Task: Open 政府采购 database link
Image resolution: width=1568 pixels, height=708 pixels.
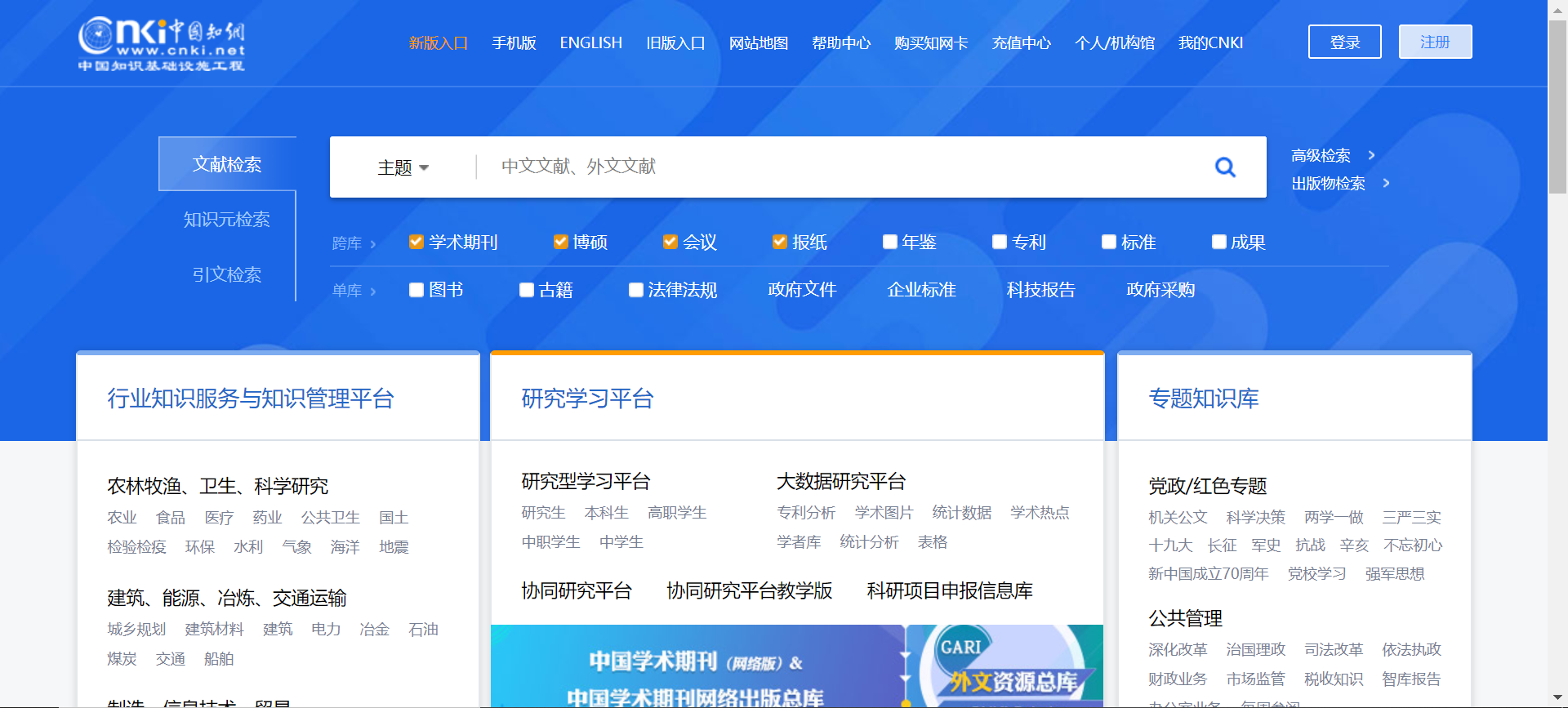Action: [x=1160, y=290]
